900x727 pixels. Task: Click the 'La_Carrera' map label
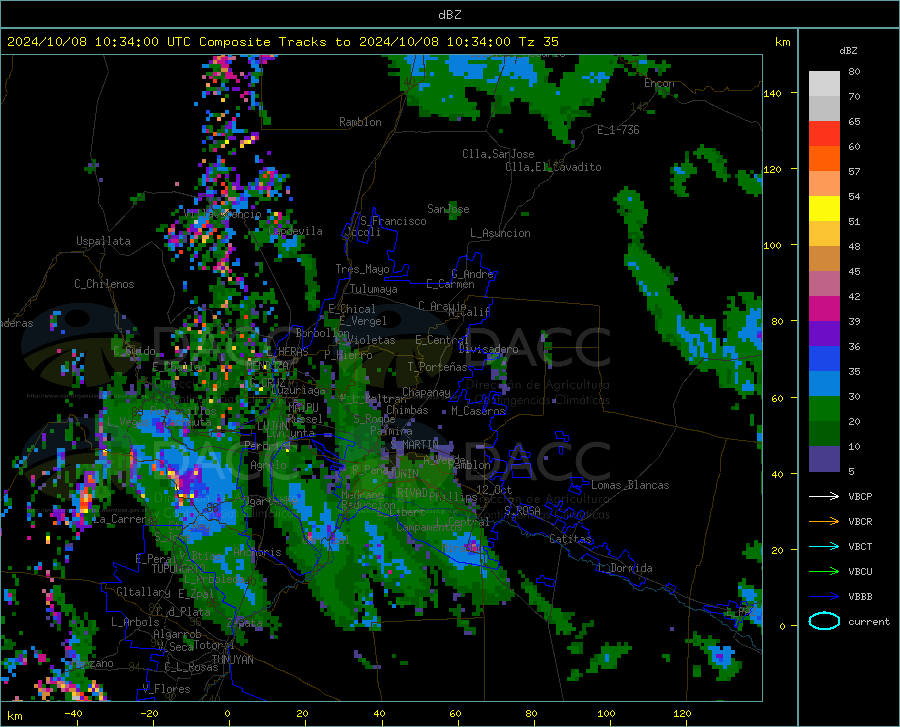(x=121, y=519)
